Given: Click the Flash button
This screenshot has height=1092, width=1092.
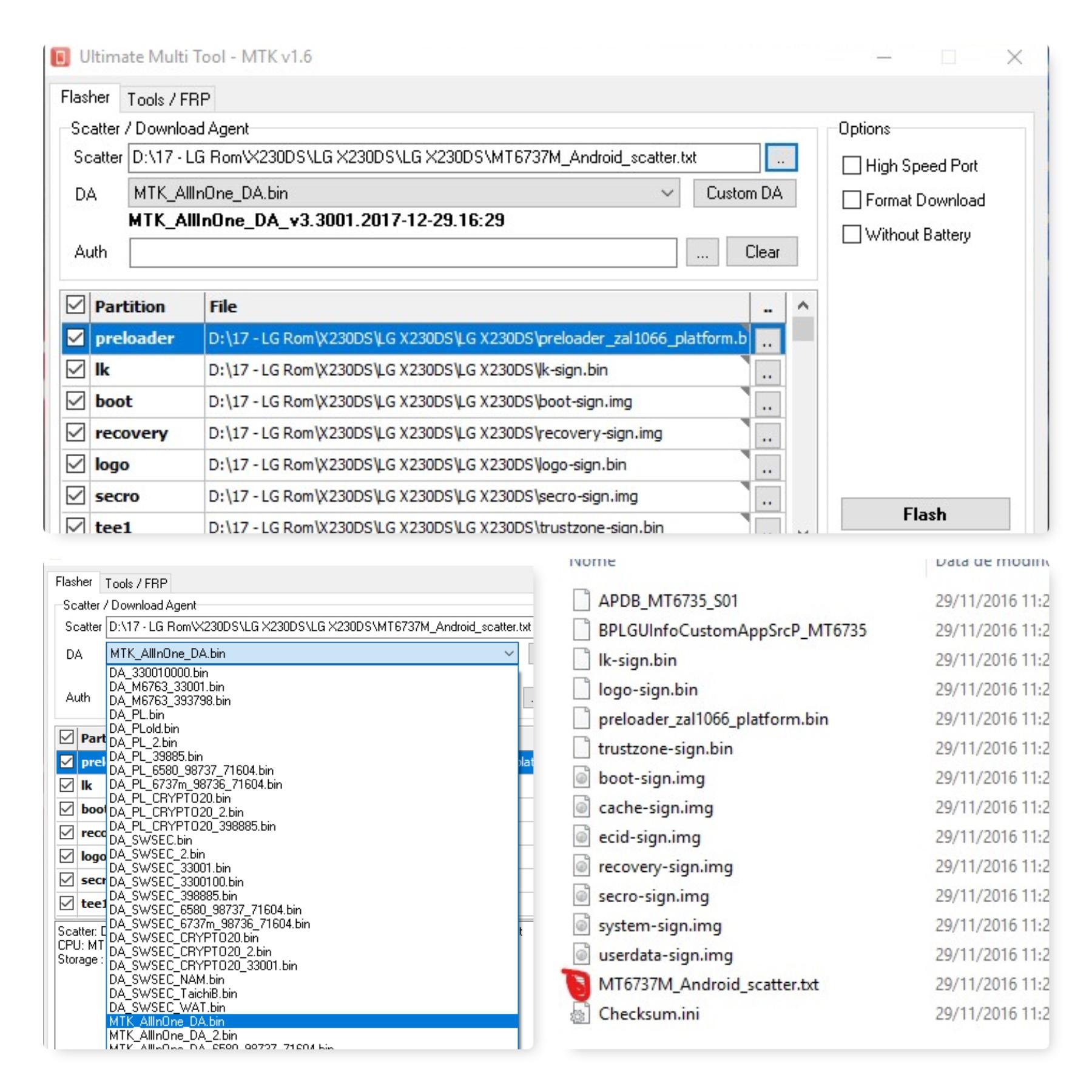Looking at the screenshot, I should (925, 514).
